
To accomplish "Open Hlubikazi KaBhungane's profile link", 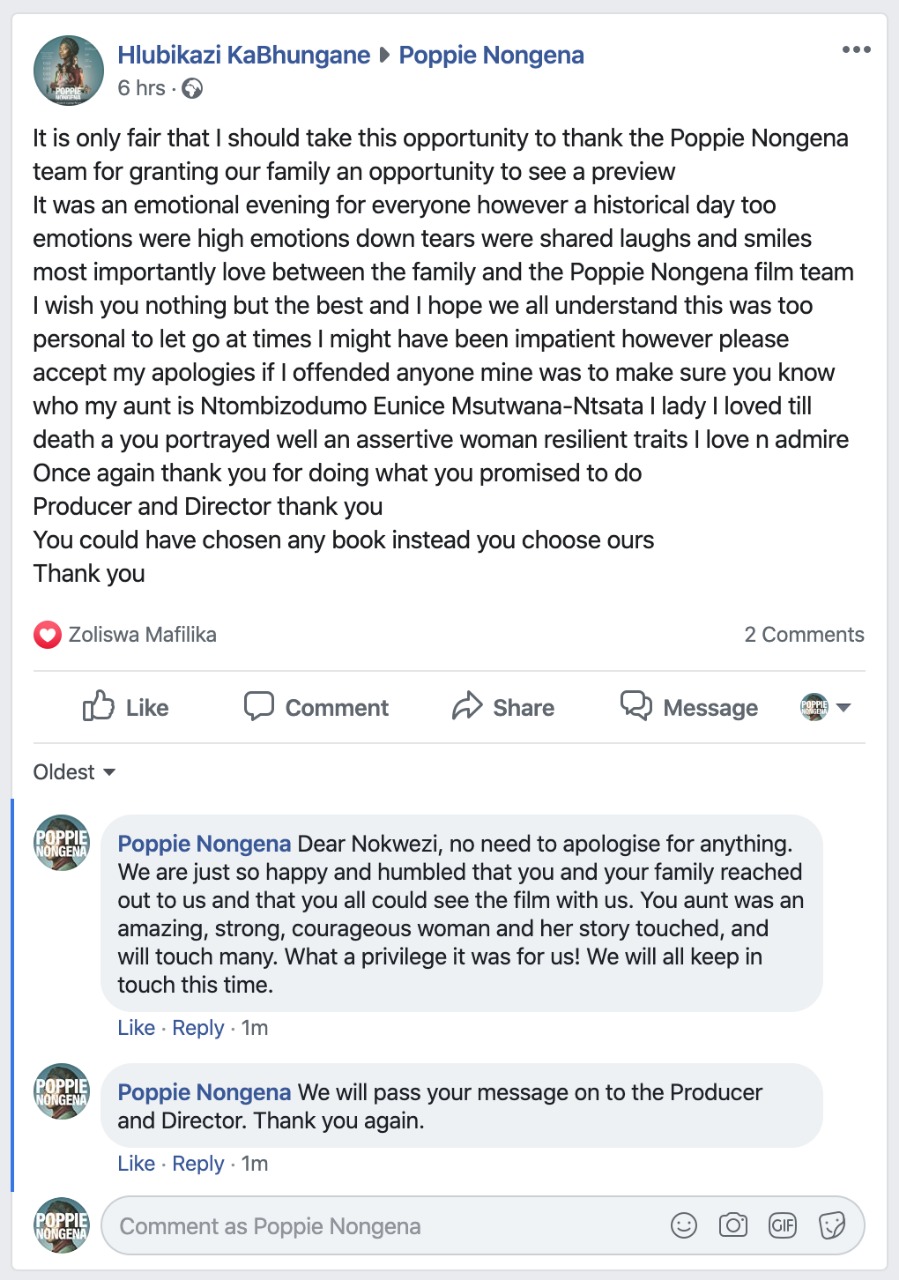I will coord(244,55).
